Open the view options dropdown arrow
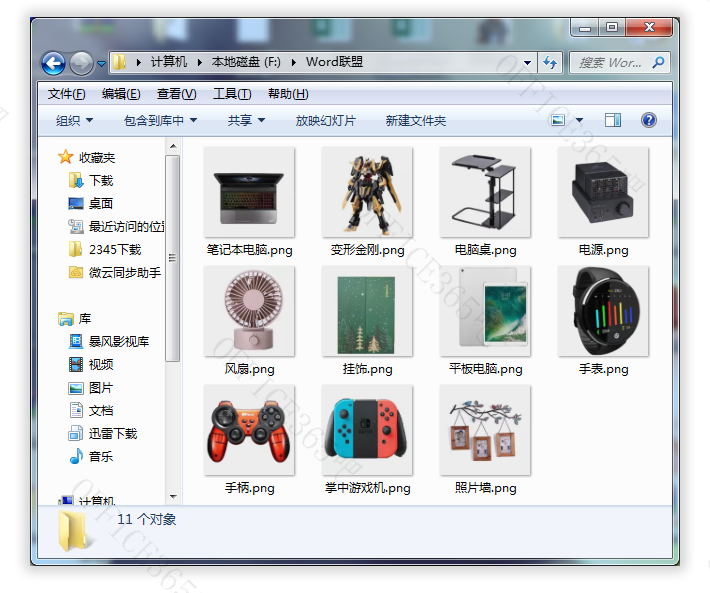Image resolution: width=710 pixels, height=593 pixels. (579, 120)
